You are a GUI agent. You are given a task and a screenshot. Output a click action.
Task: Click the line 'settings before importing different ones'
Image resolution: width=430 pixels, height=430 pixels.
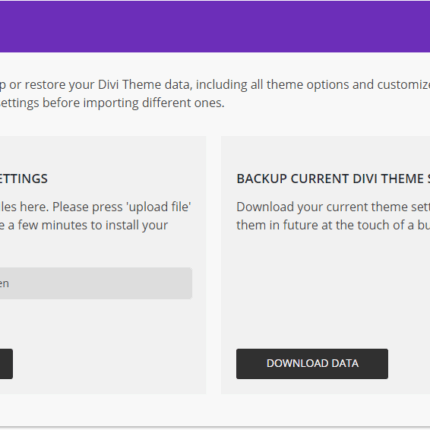pos(112,103)
